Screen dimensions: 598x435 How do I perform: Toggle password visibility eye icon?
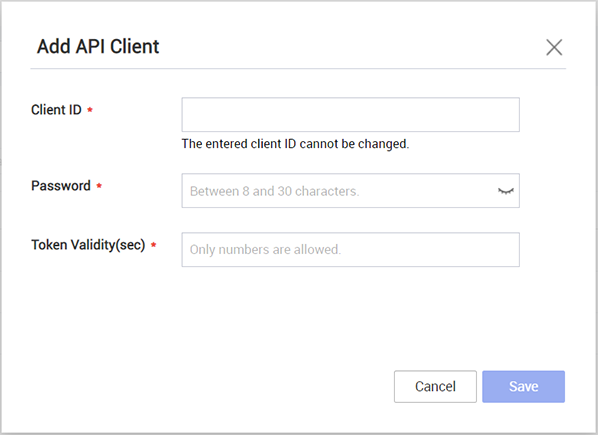point(506,191)
